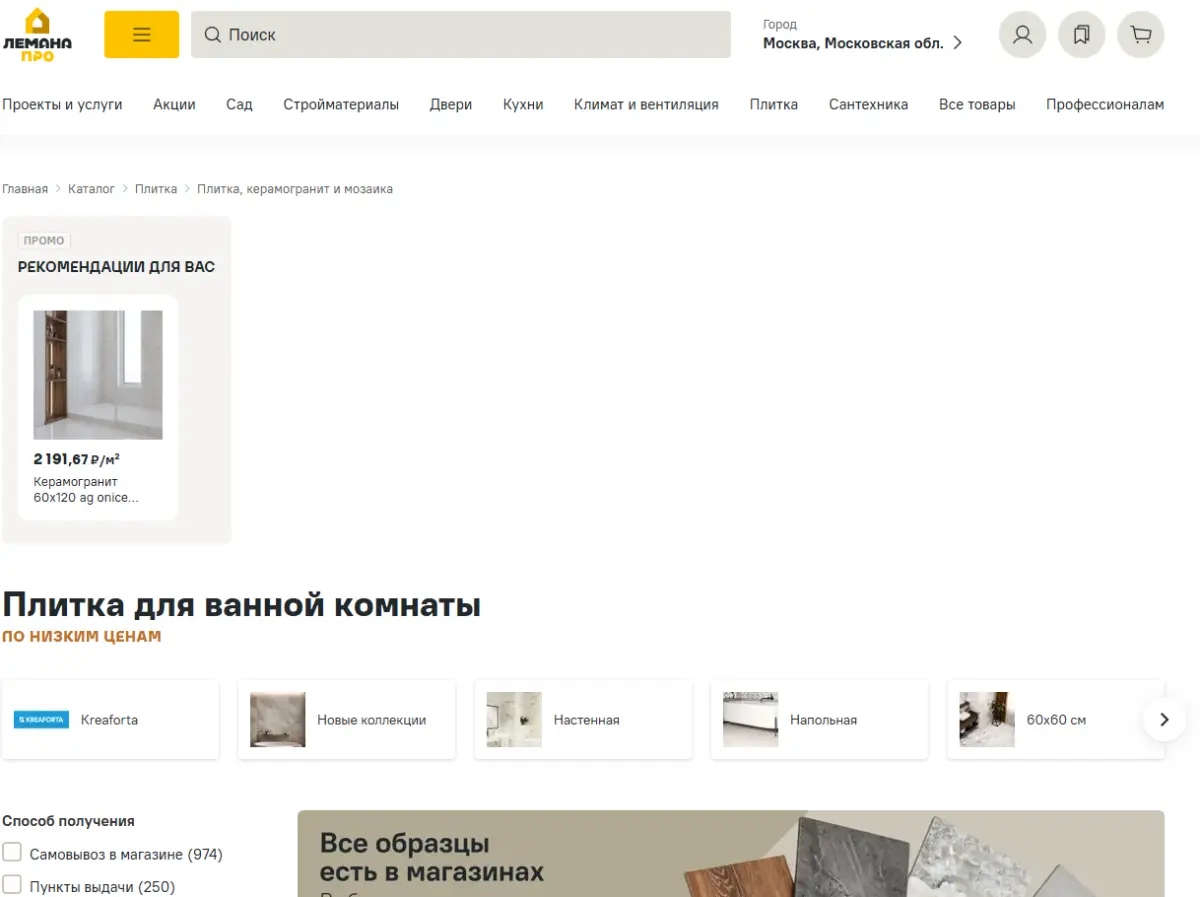Select Новые коллекции category card

click(347, 720)
